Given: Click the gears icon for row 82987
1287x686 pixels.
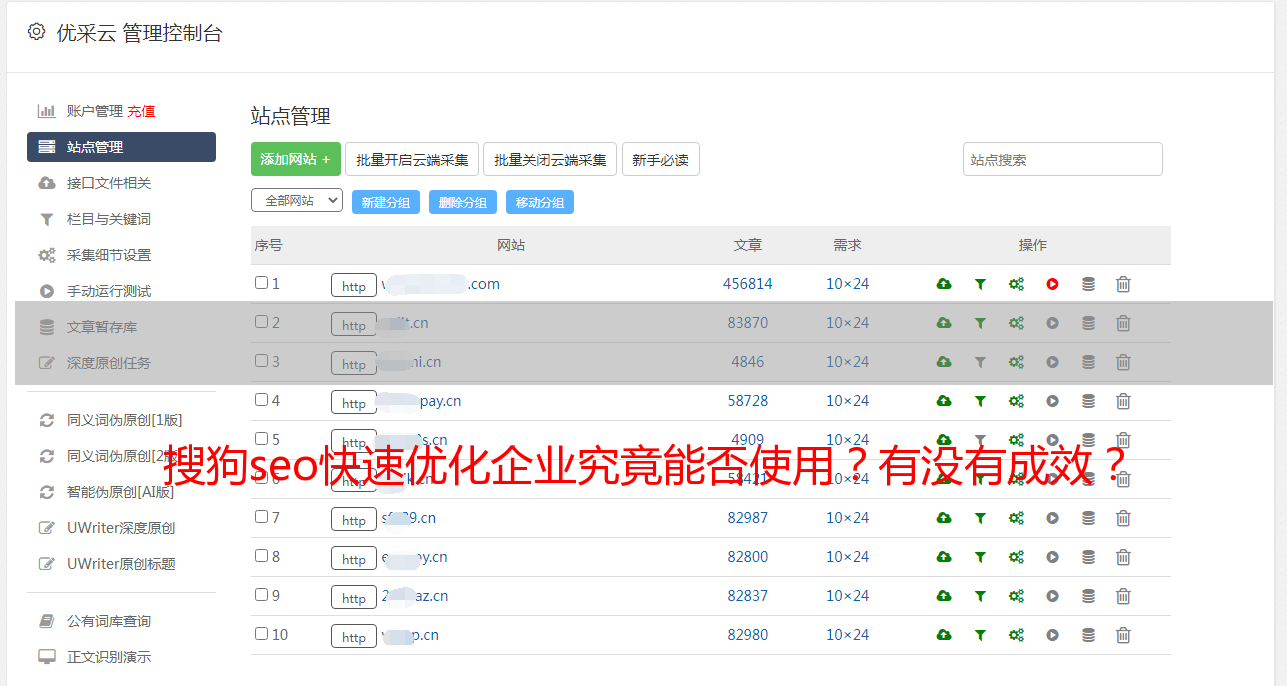Looking at the screenshot, I should pyautogui.click(x=1016, y=518).
